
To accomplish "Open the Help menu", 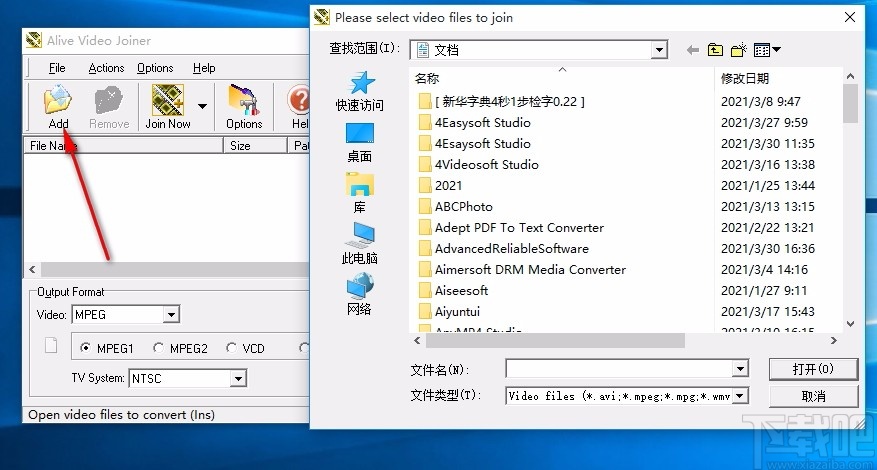I will tap(204, 68).
